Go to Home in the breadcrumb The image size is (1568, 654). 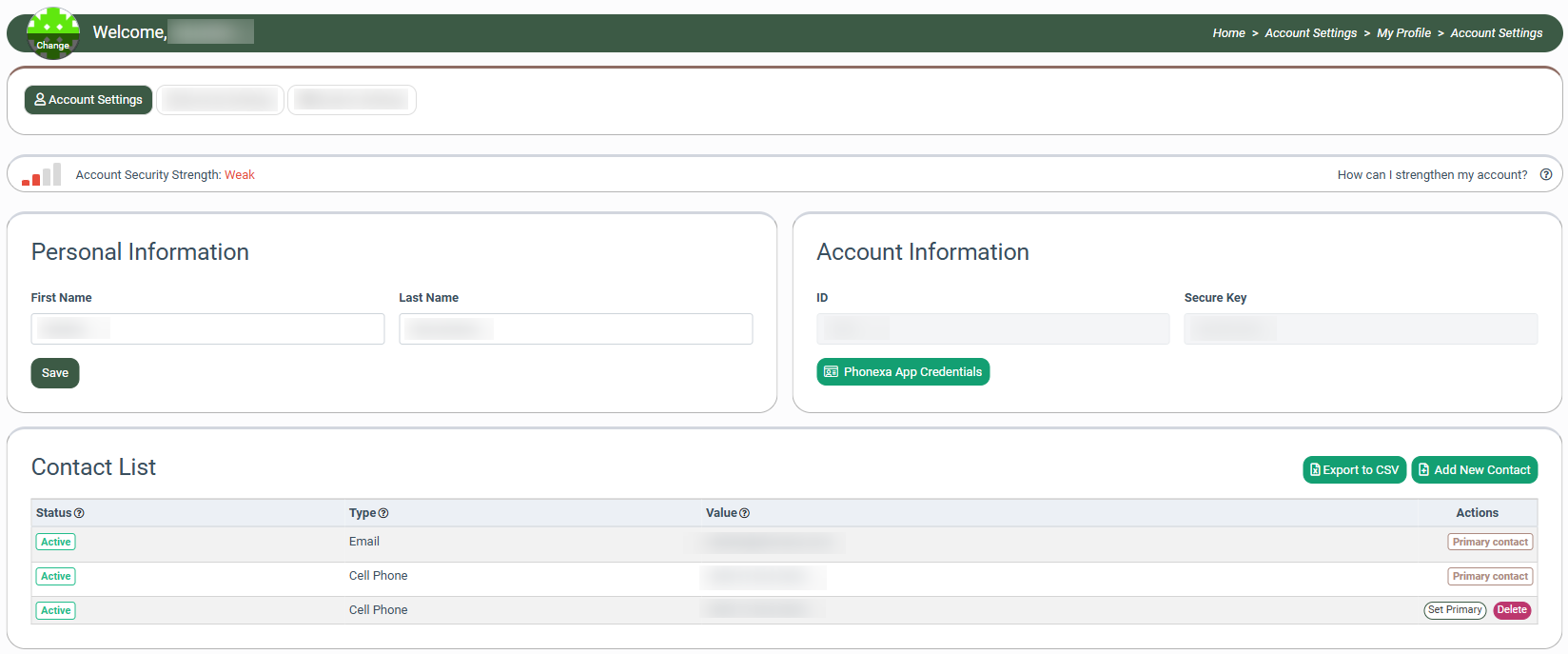[x=1228, y=33]
